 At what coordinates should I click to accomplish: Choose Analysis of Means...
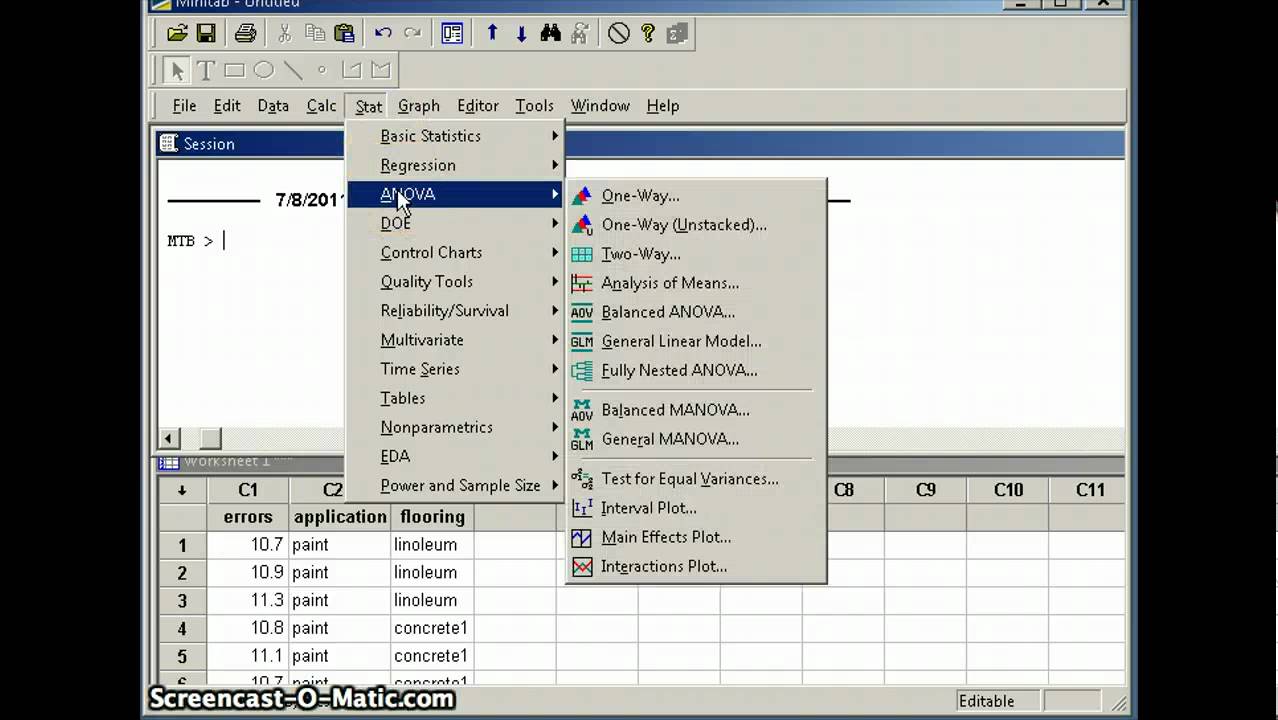pyautogui.click(x=696, y=283)
